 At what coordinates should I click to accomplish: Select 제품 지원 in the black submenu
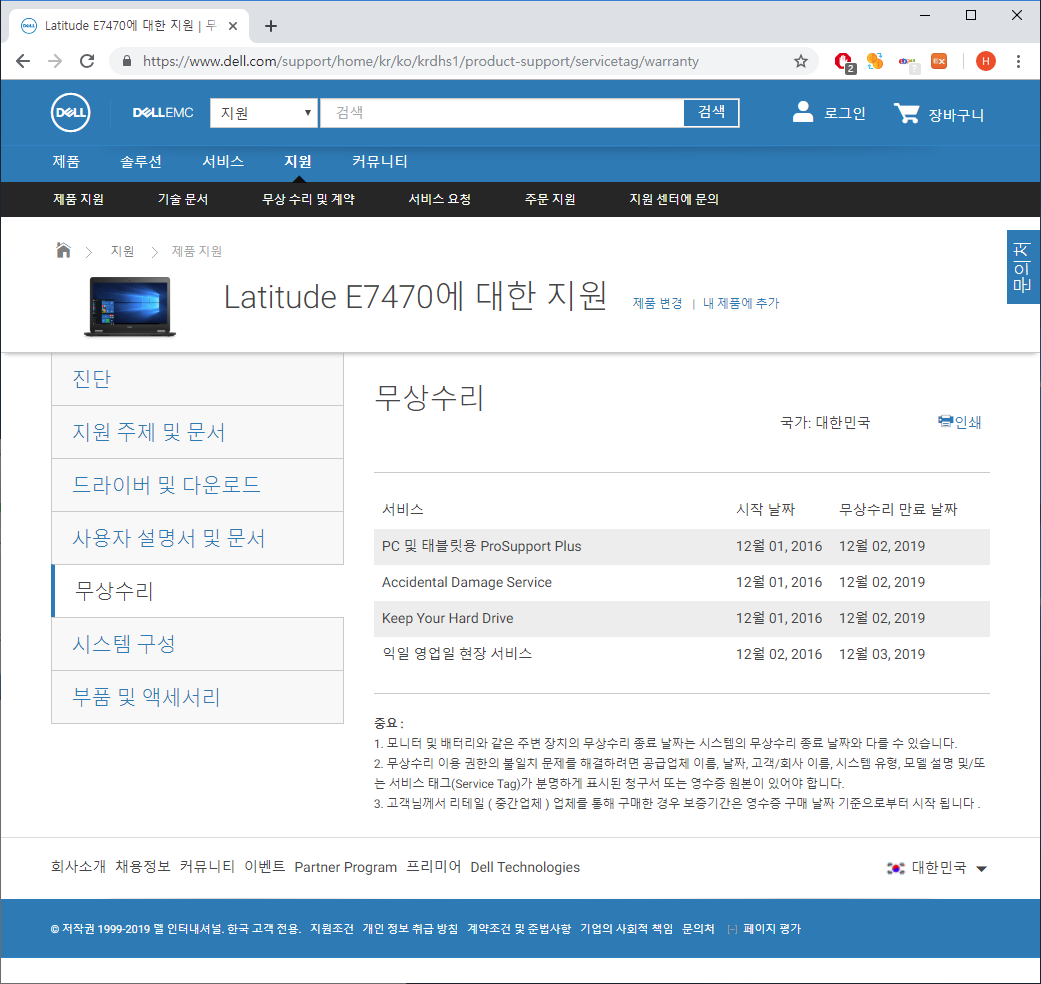point(78,199)
